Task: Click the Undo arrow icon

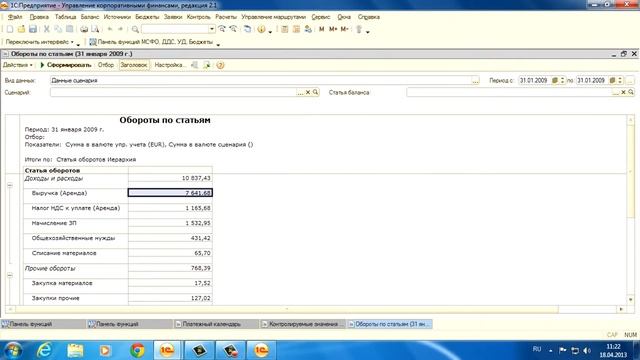Action: [109, 29]
